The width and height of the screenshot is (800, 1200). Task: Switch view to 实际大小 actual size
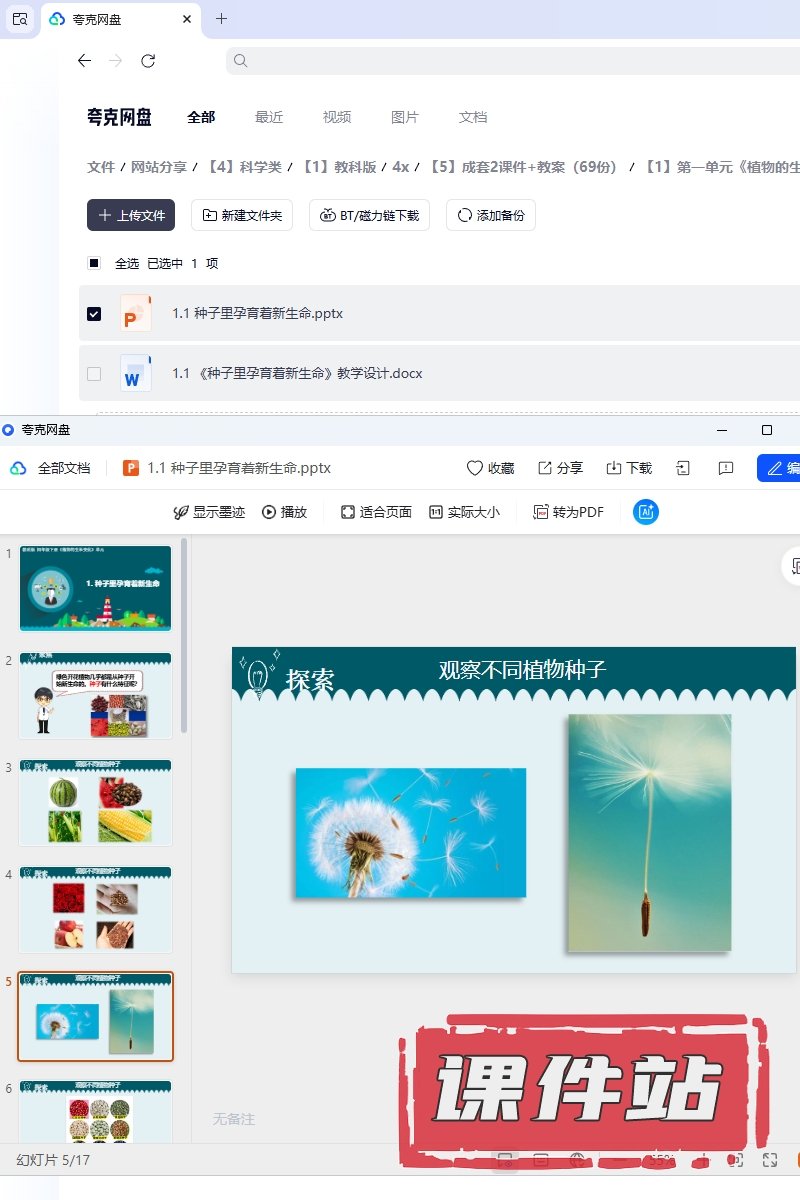tap(464, 512)
